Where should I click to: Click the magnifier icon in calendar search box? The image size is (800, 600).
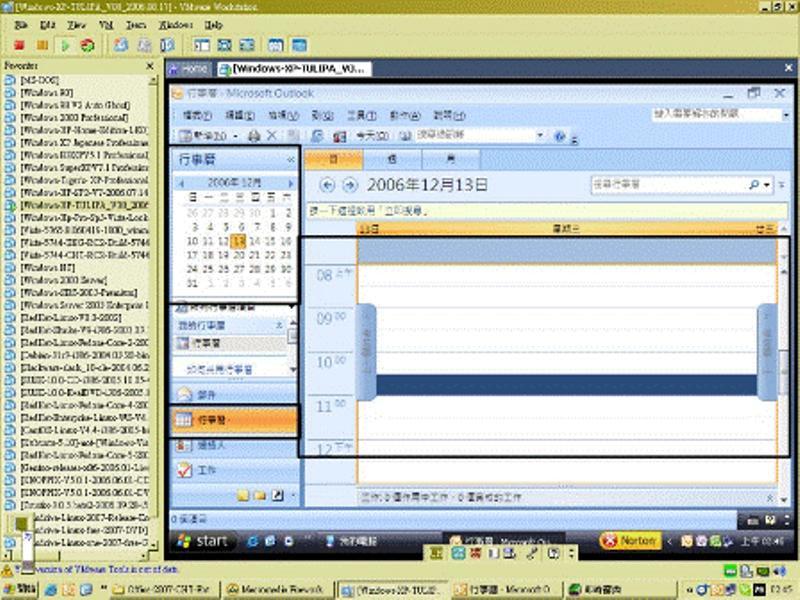click(754, 185)
